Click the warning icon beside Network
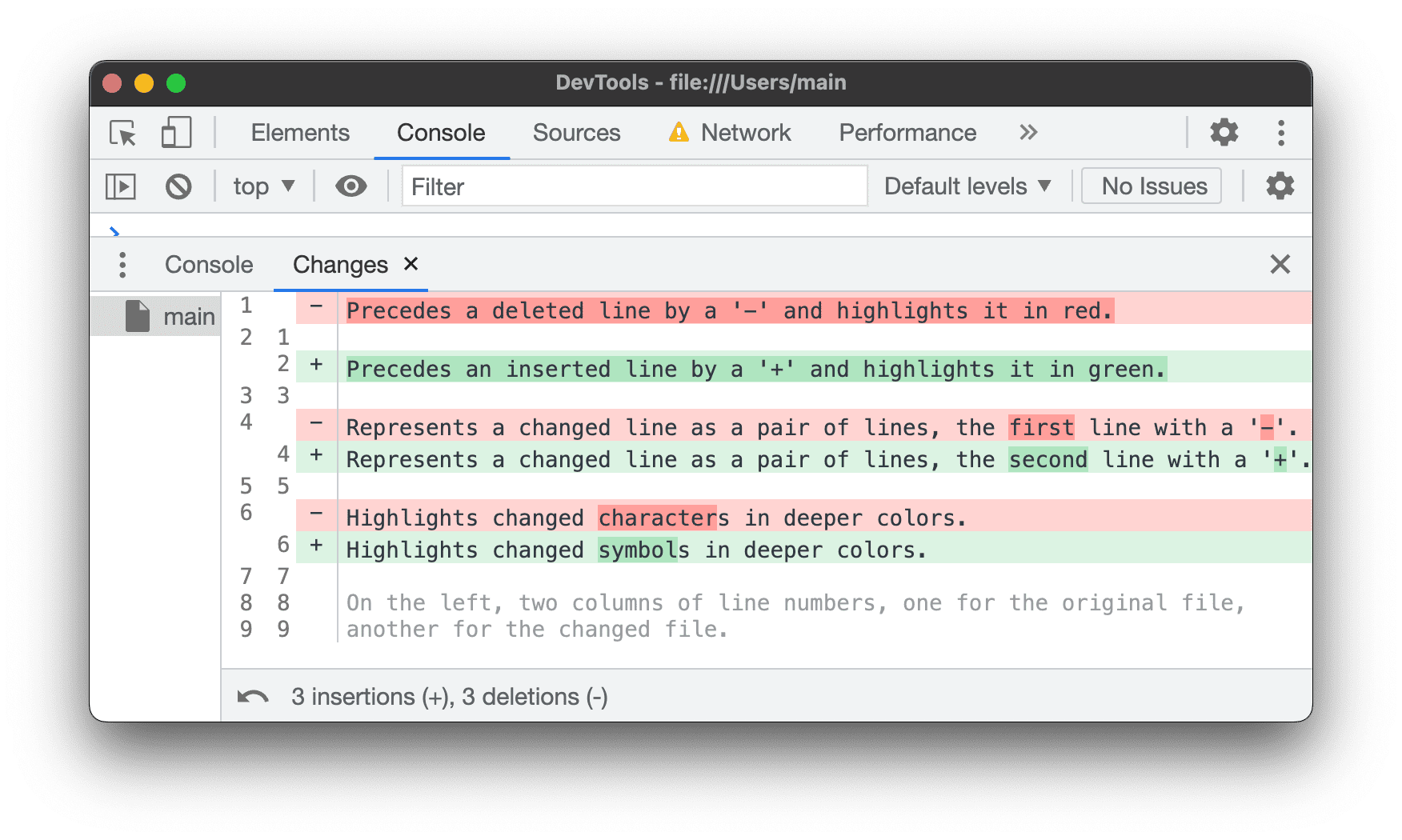The width and height of the screenshot is (1402, 840). 679,133
